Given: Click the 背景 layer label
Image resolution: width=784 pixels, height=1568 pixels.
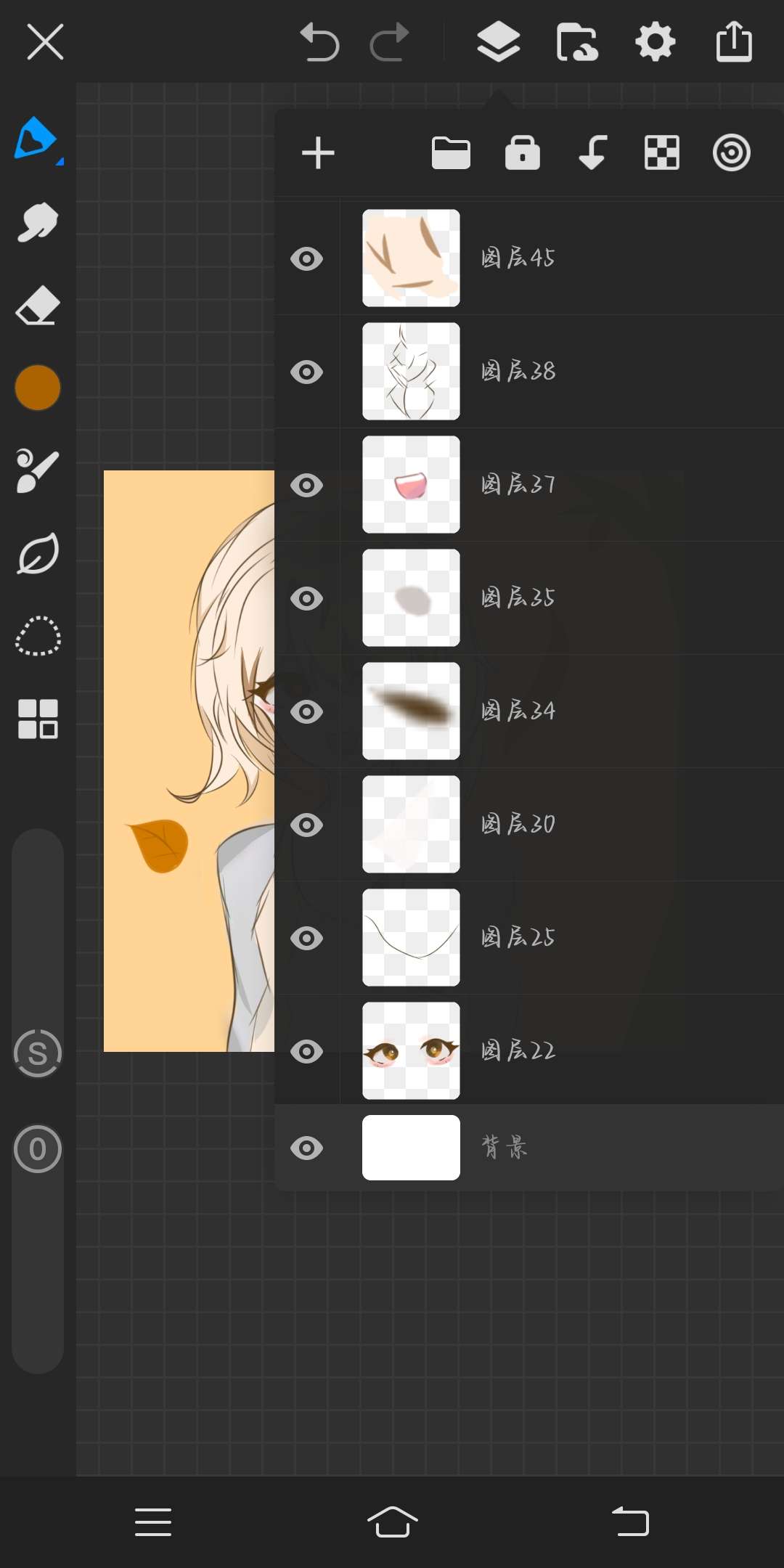Looking at the screenshot, I should (505, 1147).
